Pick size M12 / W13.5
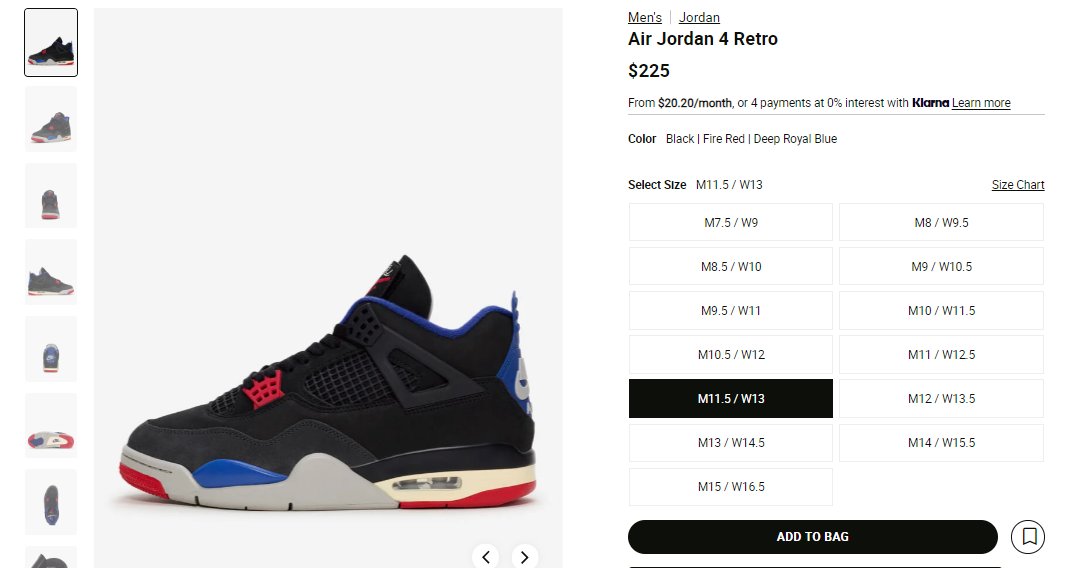 [x=941, y=399]
